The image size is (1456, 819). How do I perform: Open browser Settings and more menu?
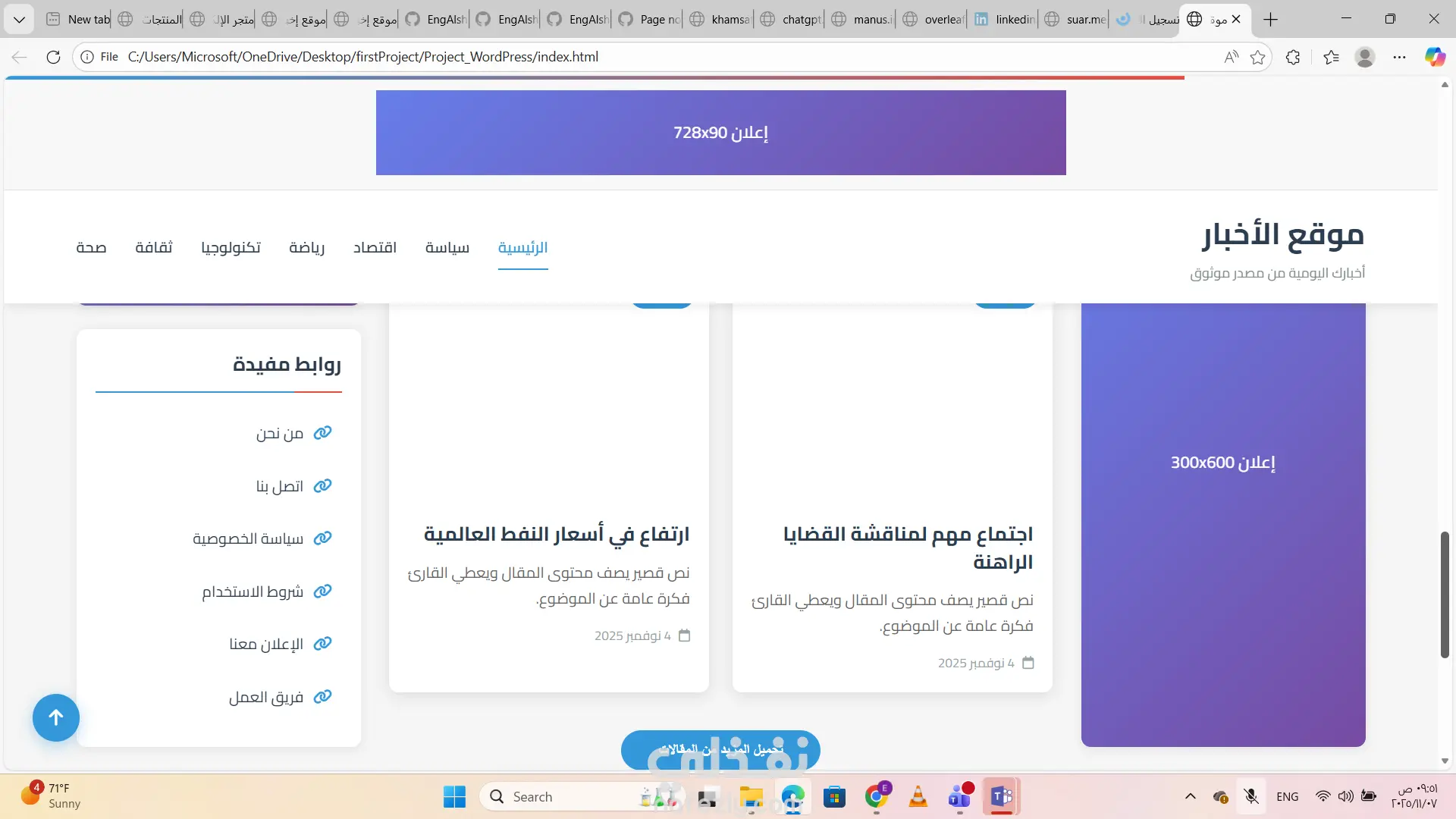click(1399, 57)
